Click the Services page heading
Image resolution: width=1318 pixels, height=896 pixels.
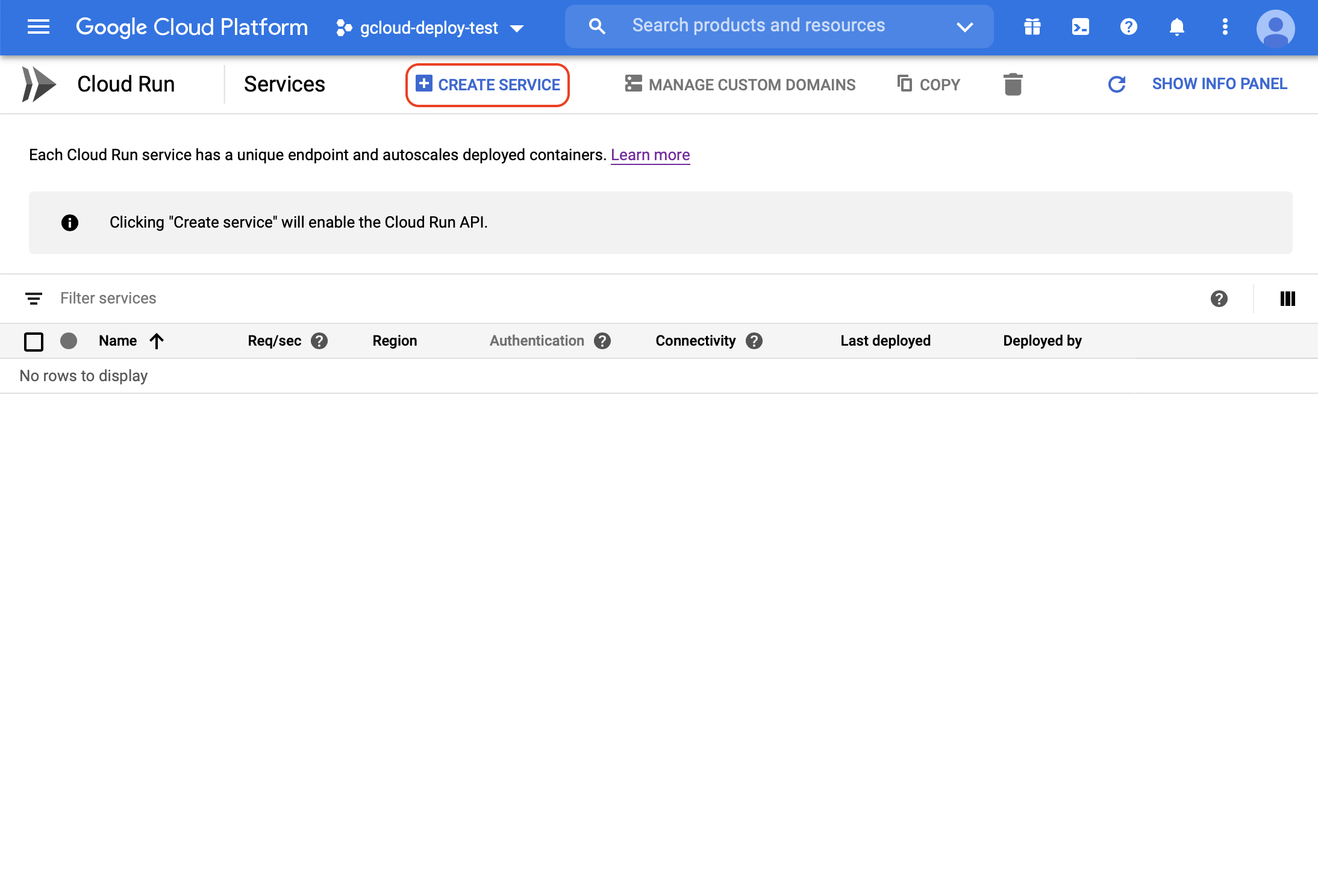coord(284,84)
